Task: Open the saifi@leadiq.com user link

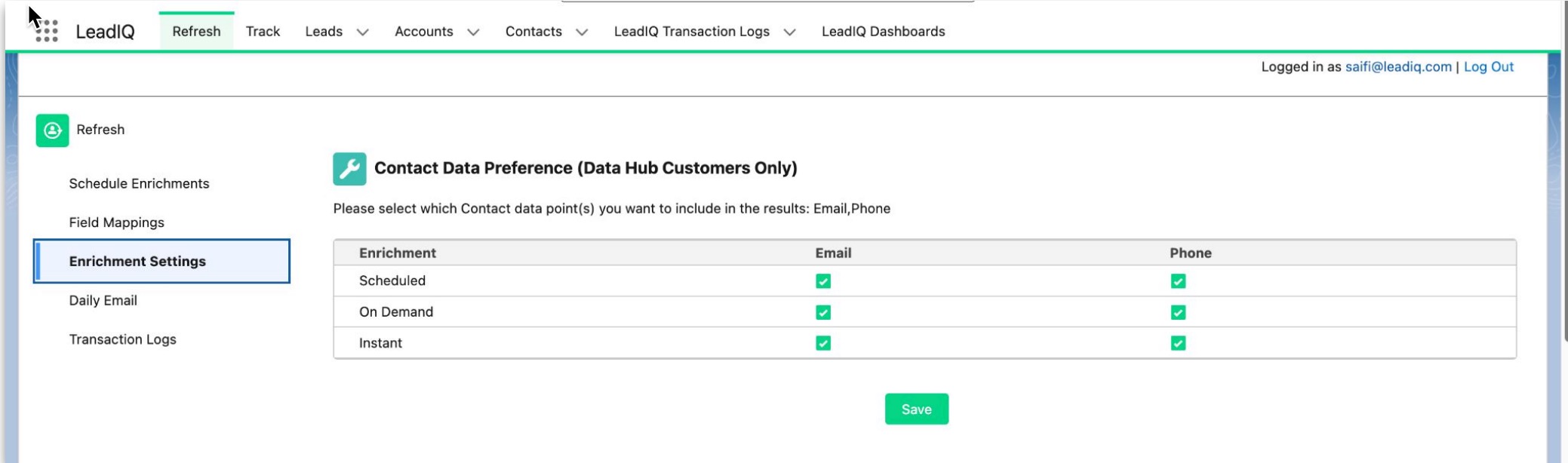Action: 1397,66
